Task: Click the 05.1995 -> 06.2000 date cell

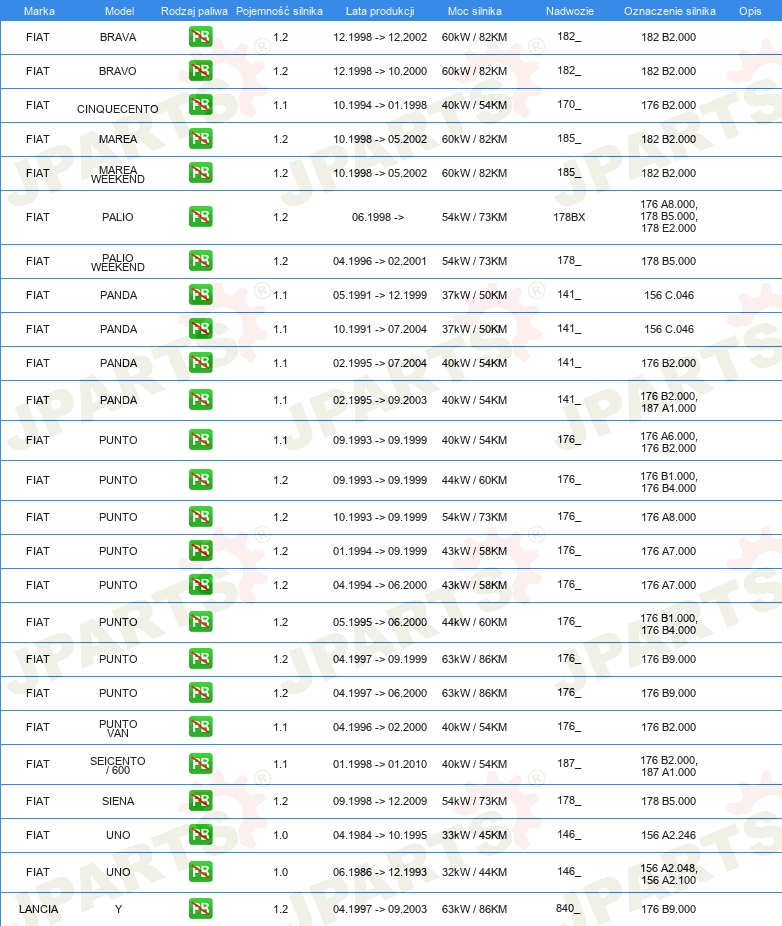Action: 380,622
